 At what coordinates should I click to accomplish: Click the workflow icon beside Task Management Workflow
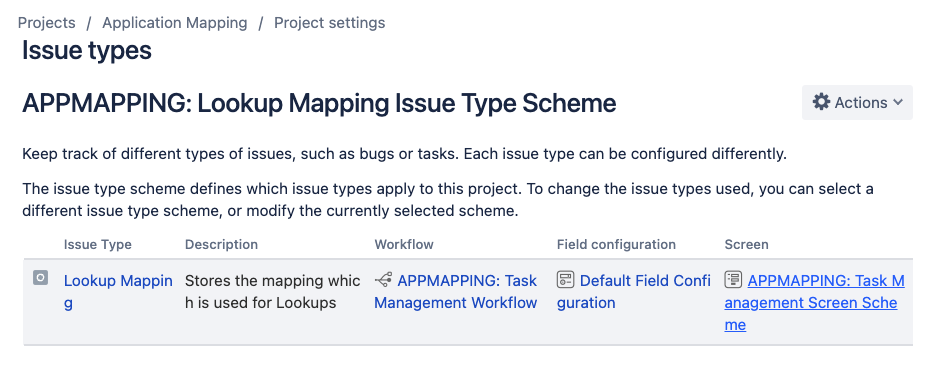point(384,280)
